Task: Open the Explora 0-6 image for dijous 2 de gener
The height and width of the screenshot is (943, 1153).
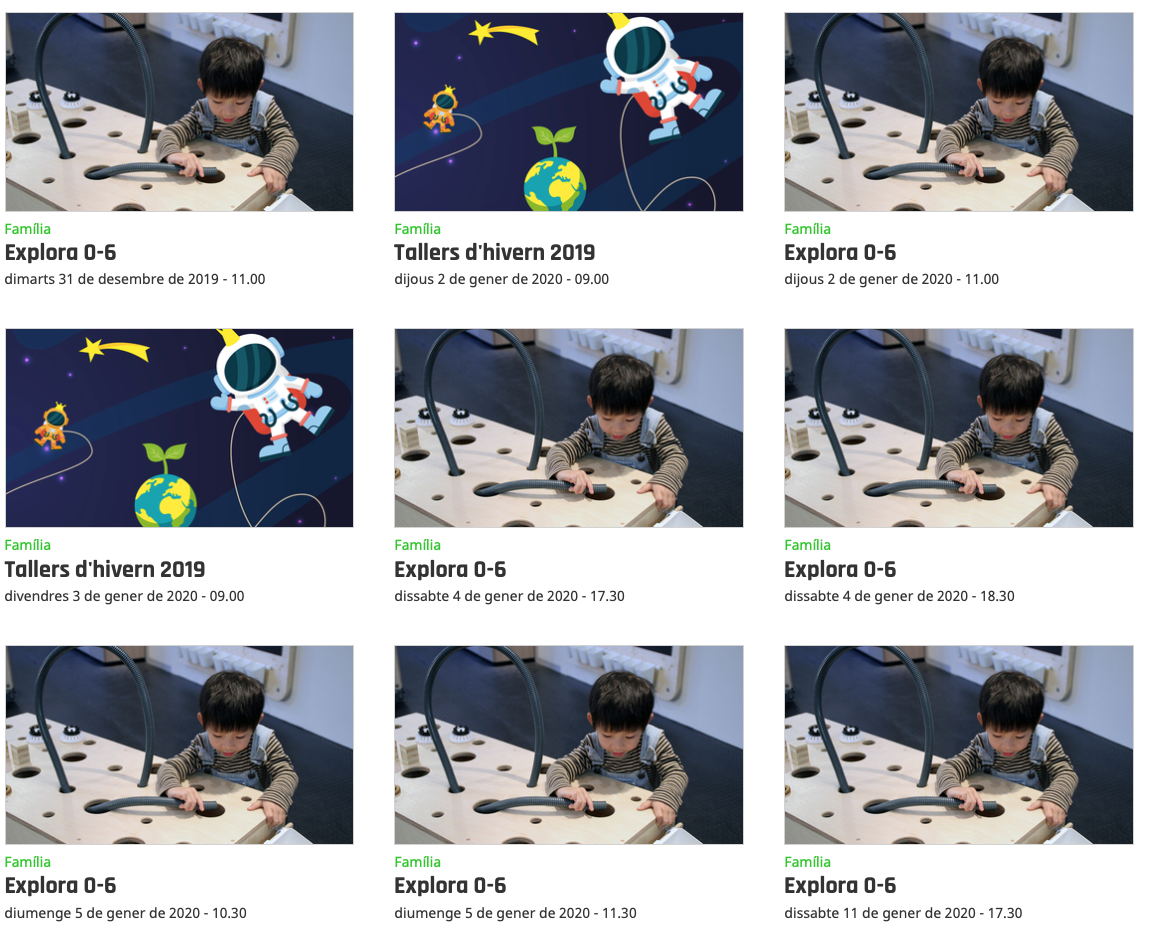Action: (959, 112)
